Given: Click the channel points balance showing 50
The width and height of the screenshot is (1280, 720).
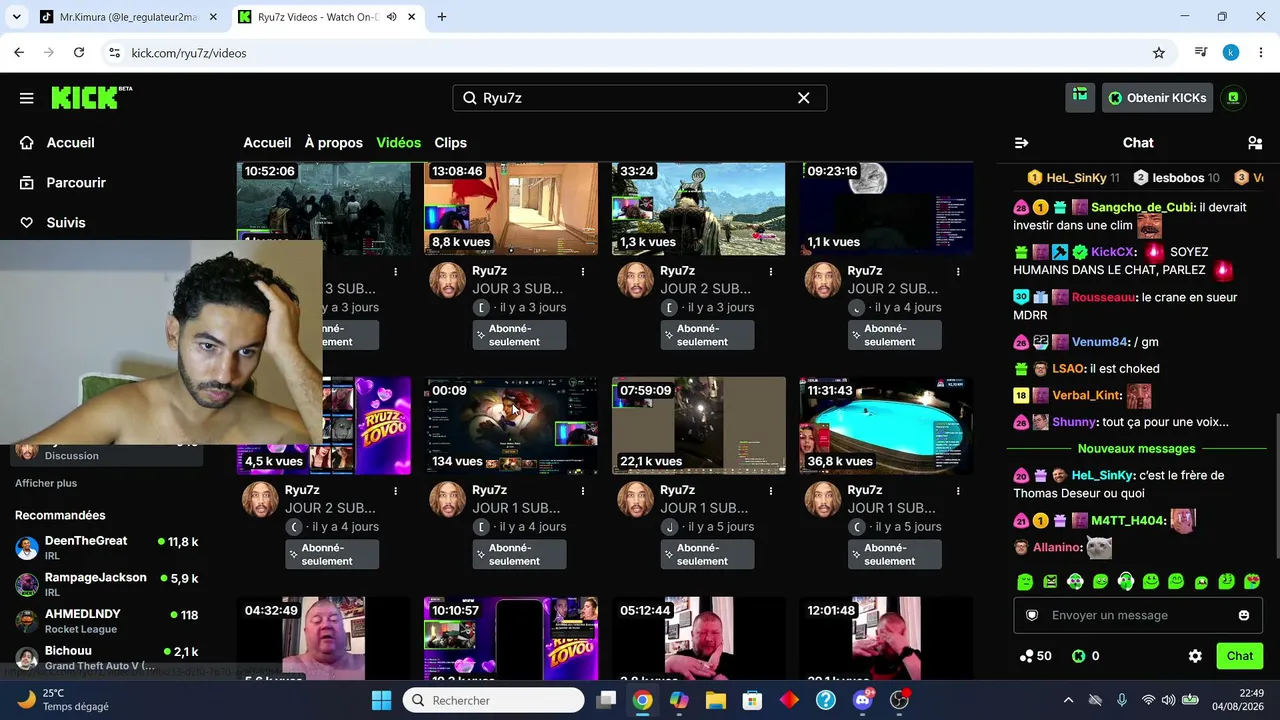Looking at the screenshot, I should (x=1035, y=656).
